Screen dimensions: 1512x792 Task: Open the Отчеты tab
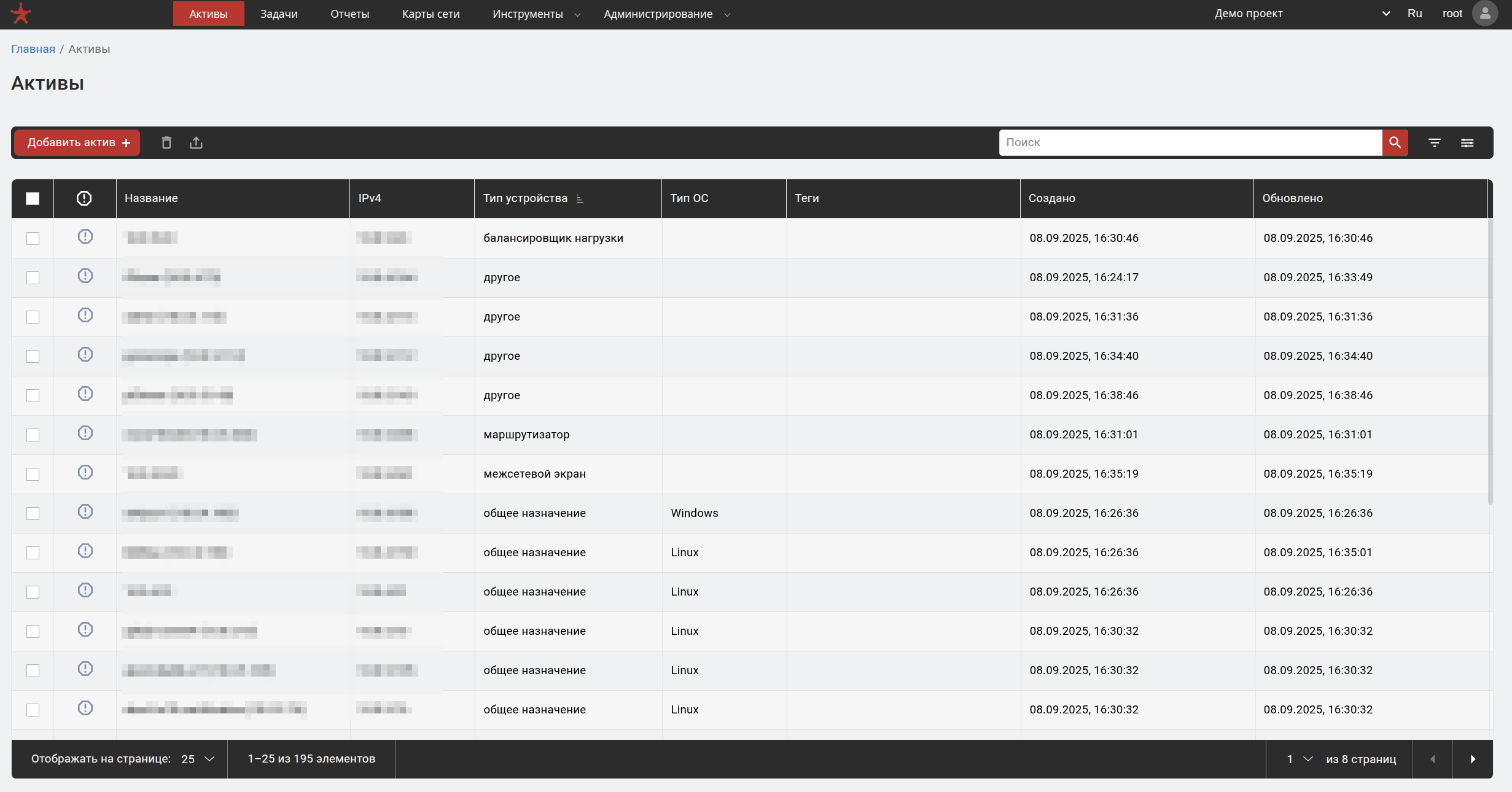(349, 14)
